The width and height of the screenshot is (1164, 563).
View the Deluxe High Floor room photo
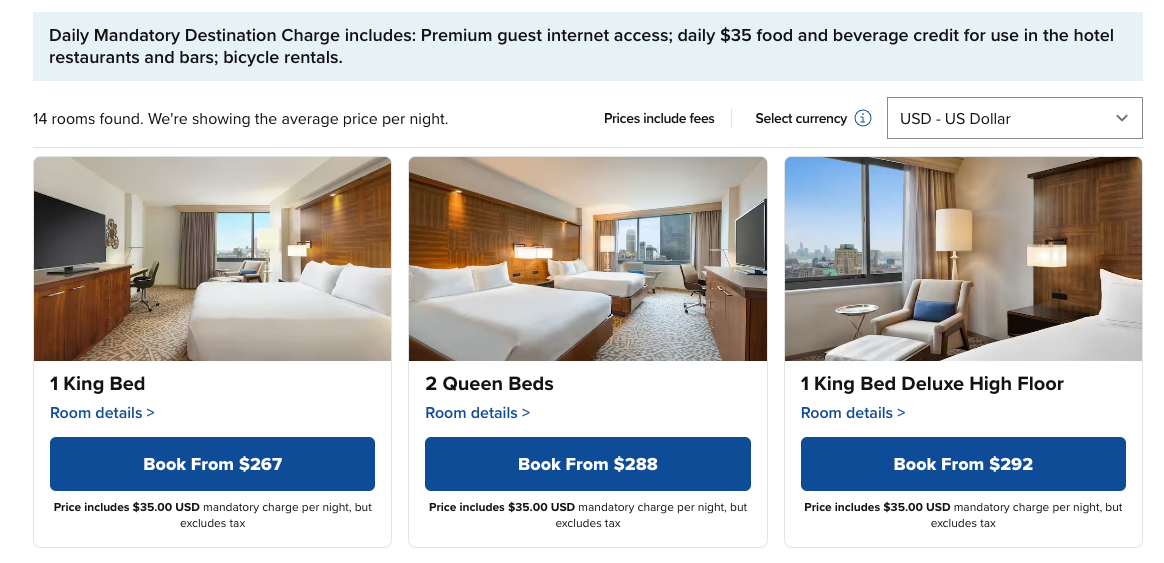point(963,258)
